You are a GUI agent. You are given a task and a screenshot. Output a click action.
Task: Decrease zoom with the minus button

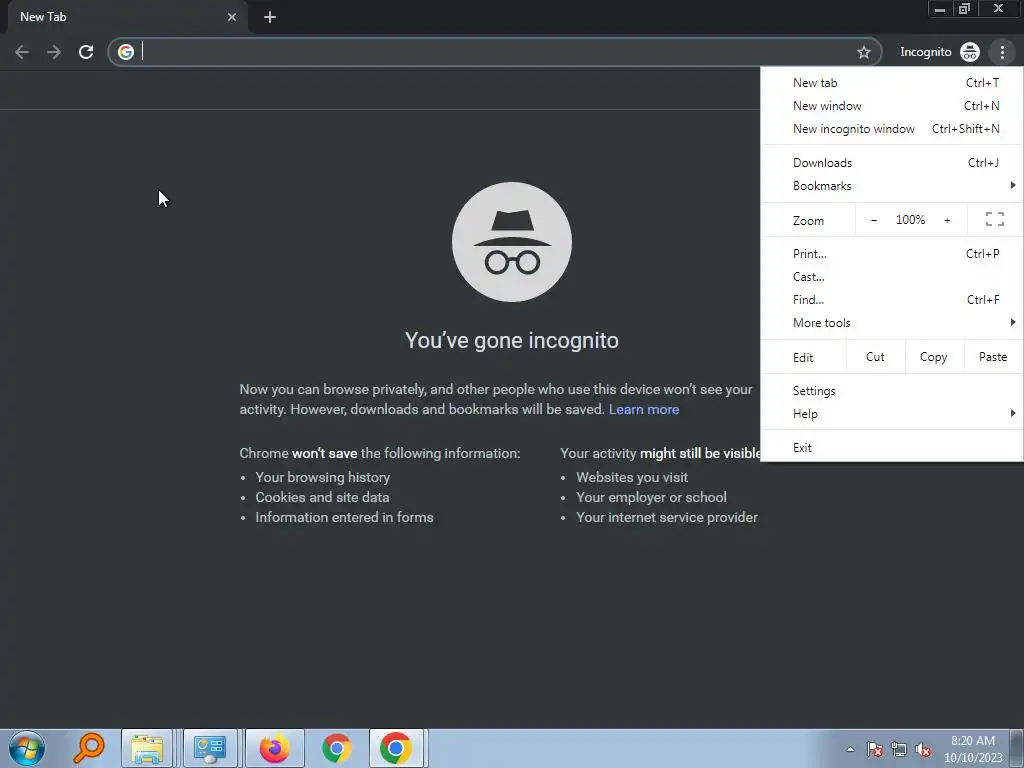click(874, 220)
